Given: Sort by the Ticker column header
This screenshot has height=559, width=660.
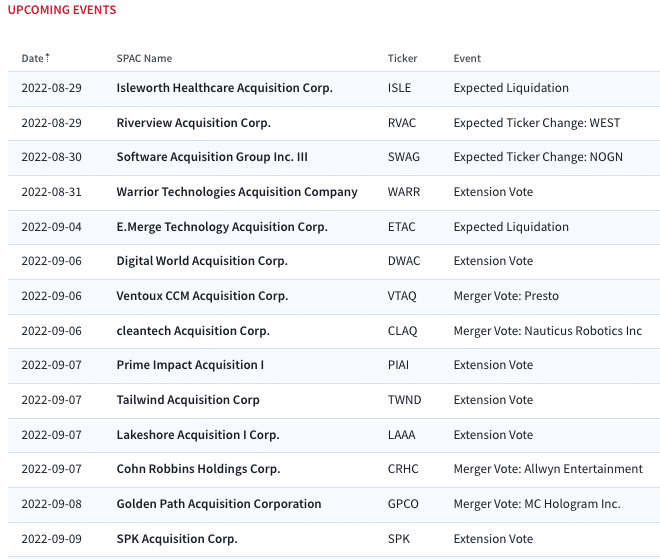Looking at the screenshot, I should pos(402,58).
